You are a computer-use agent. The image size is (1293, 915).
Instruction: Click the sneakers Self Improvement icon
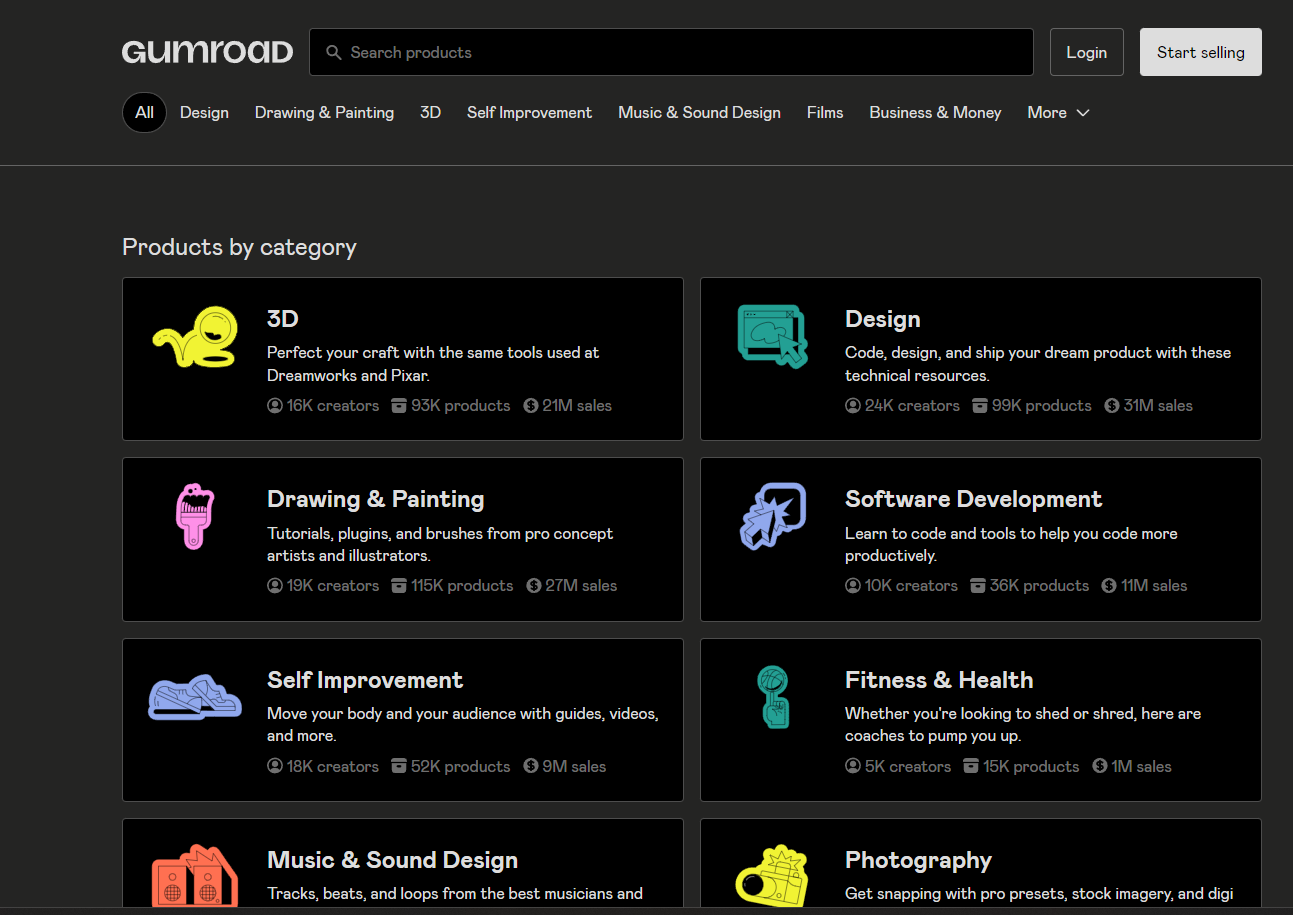click(x=194, y=698)
